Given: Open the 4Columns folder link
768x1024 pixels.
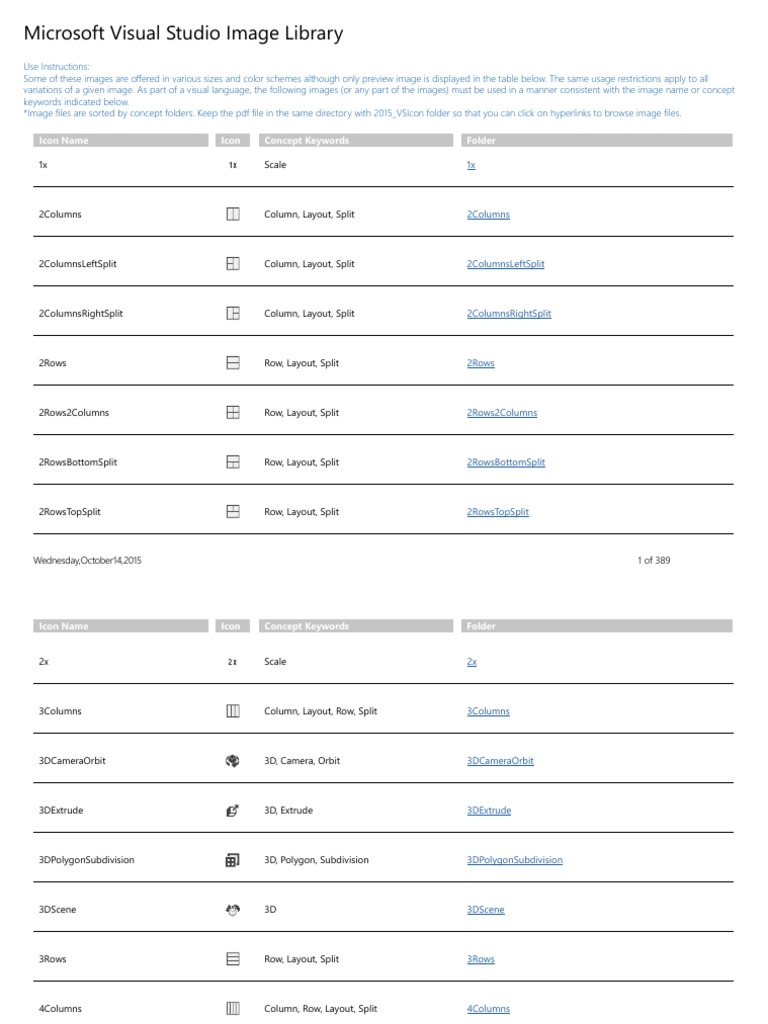Looking at the screenshot, I should click(x=488, y=1009).
